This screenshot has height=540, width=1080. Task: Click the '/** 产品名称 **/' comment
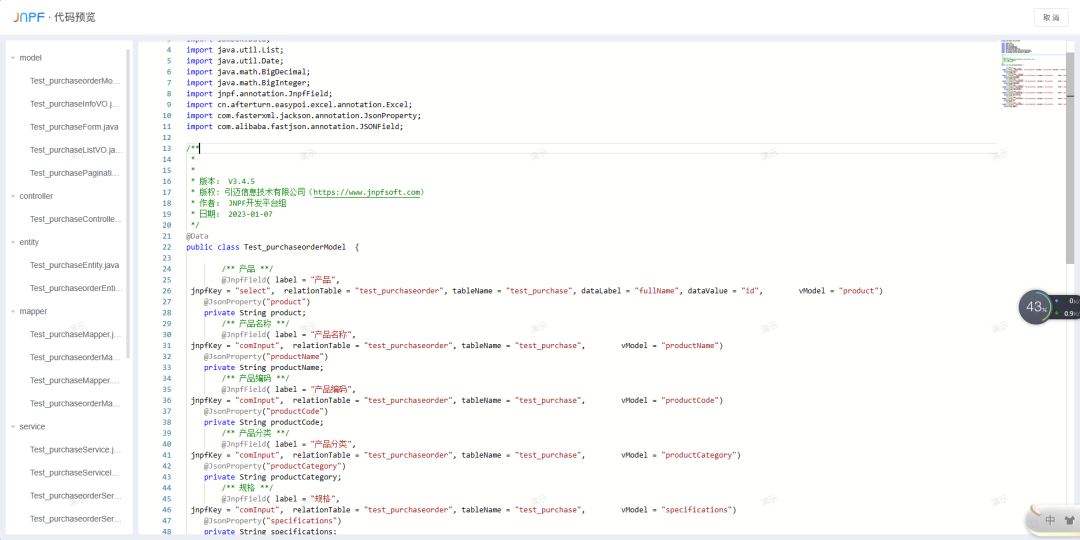coord(256,324)
